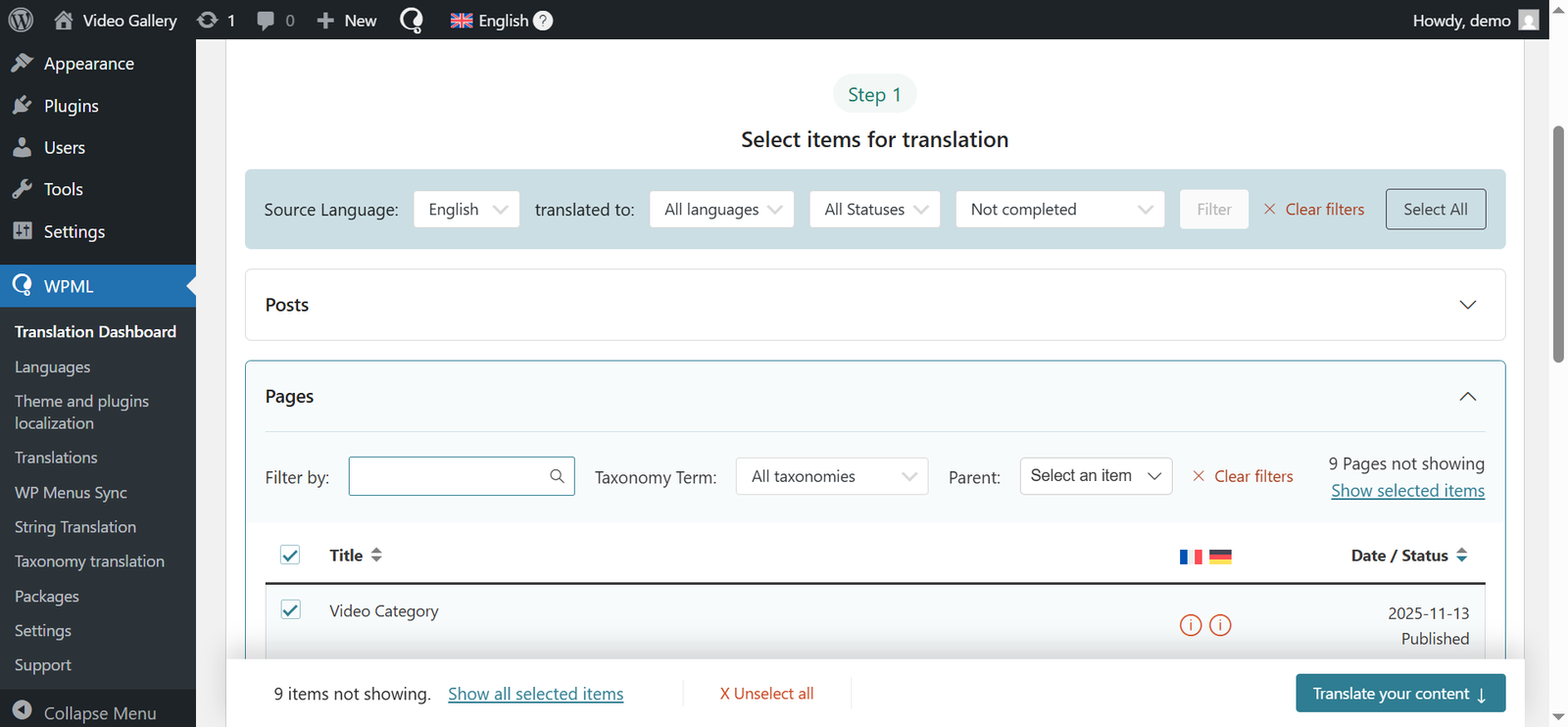Image resolution: width=1568 pixels, height=727 pixels.
Task: Open the Plugins menu item
Action: [71, 106]
